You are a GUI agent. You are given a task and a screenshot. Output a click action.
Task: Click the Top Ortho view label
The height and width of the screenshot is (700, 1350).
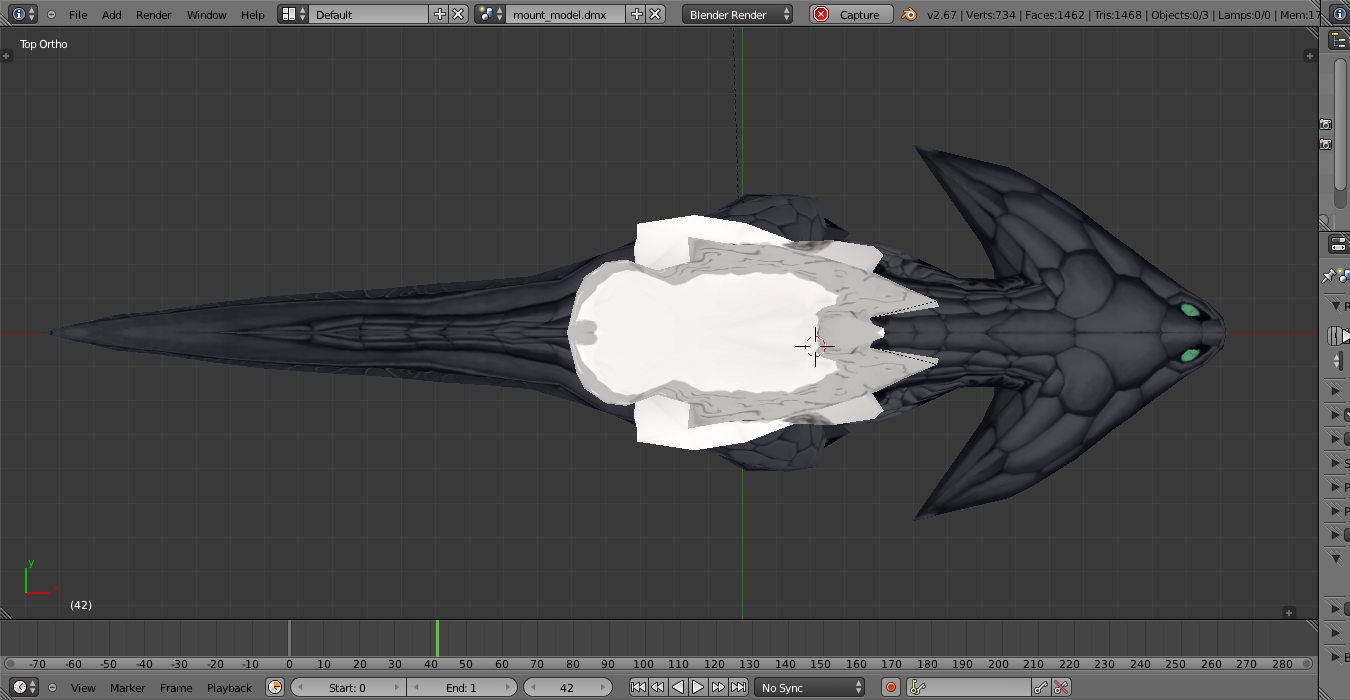coord(44,44)
